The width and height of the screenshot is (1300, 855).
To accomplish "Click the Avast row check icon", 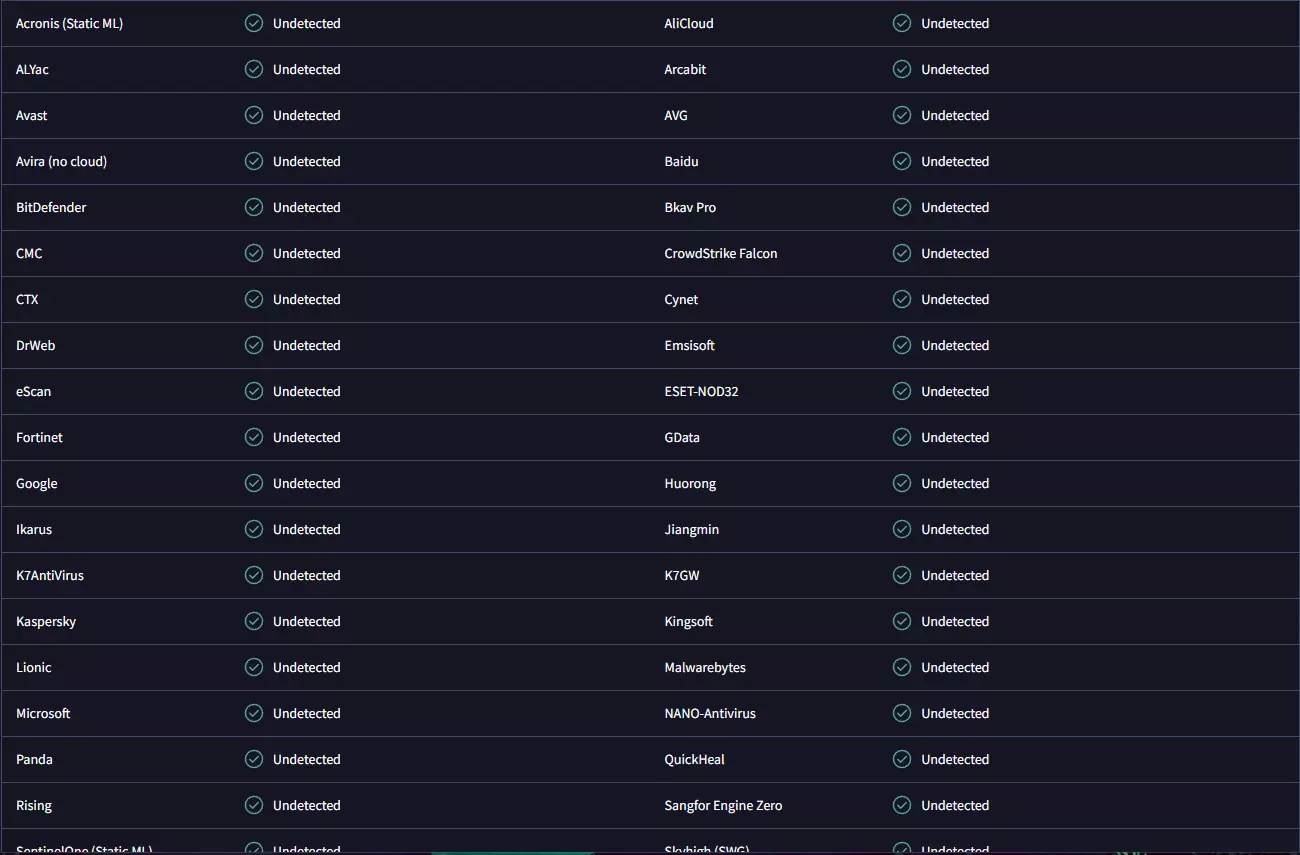I will [x=254, y=115].
